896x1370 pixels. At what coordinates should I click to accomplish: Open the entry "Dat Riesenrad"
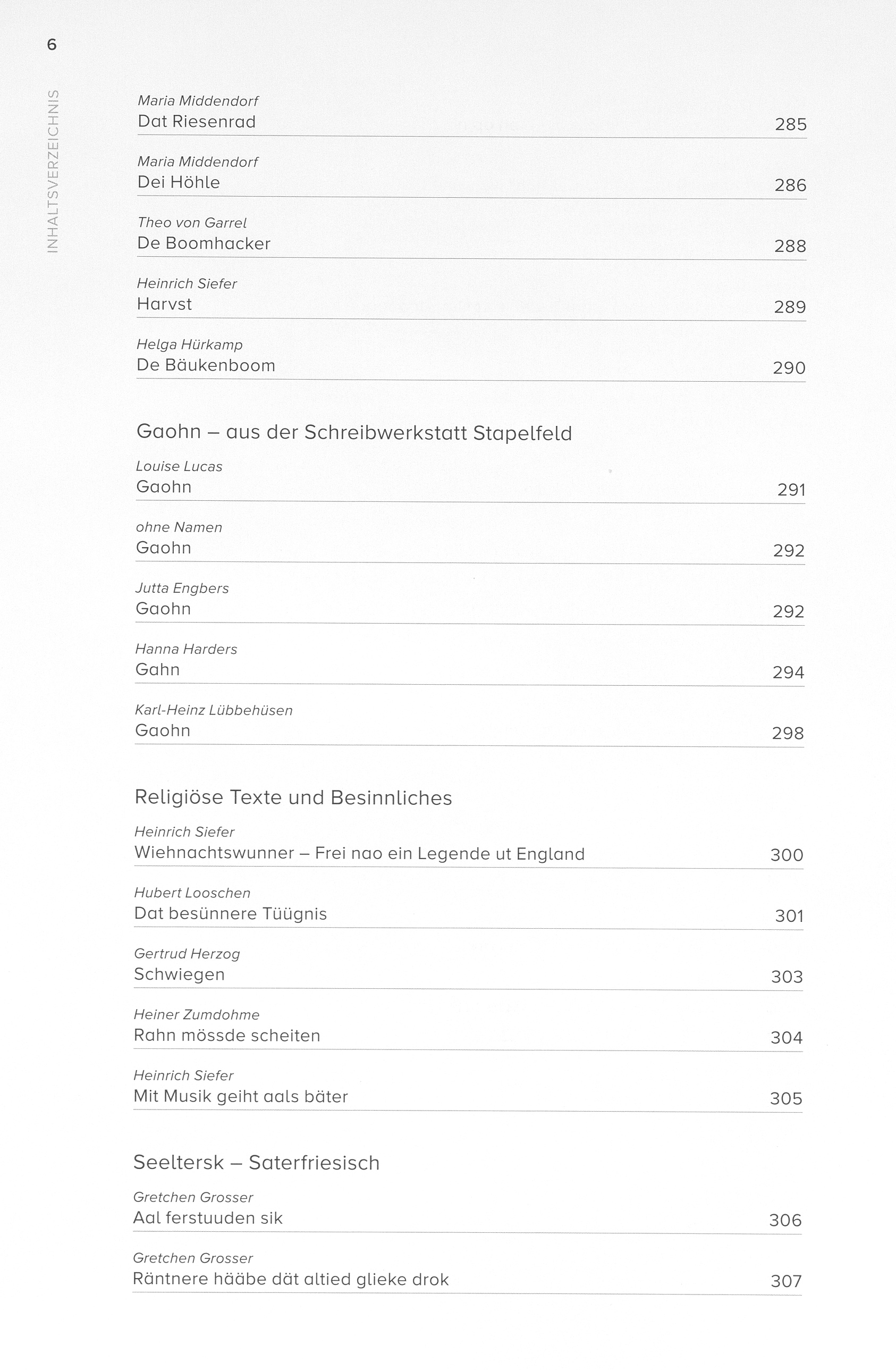tap(196, 122)
